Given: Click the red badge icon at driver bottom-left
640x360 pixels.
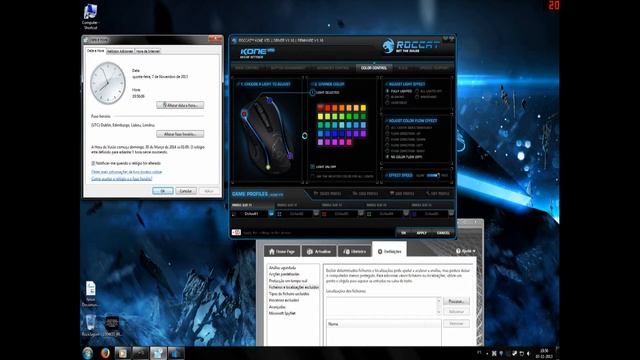Looking at the screenshot, I should tap(236, 232).
